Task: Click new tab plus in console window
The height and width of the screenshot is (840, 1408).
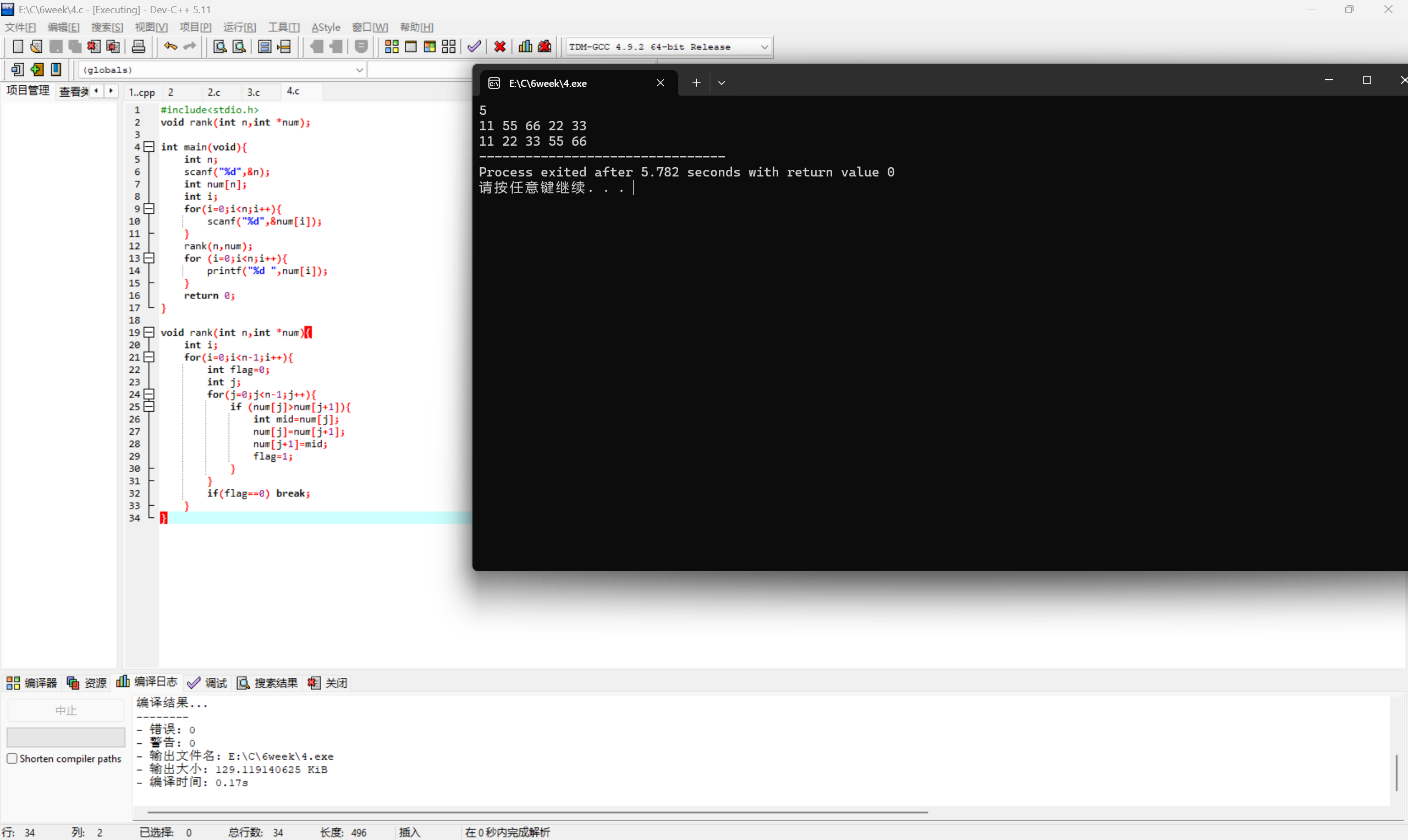Action: coord(696,82)
